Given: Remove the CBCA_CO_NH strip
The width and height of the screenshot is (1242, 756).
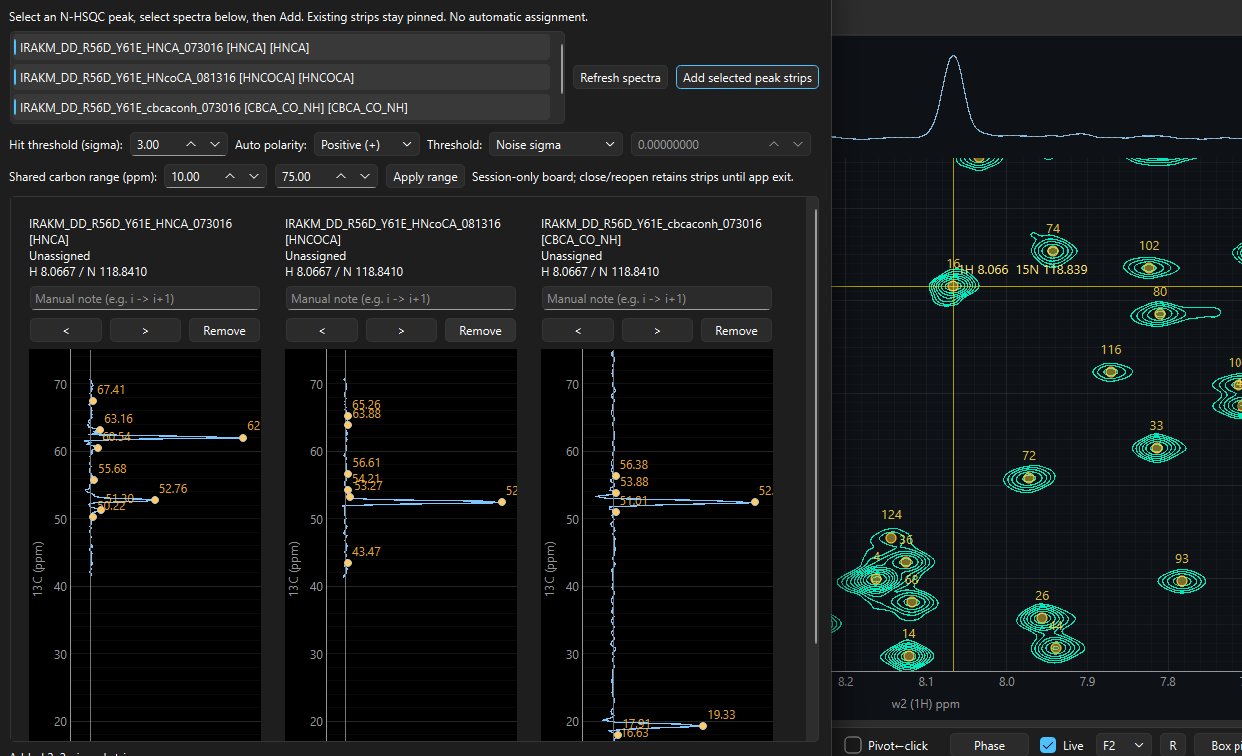Looking at the screenshot, I should click(x=737, y=330).
